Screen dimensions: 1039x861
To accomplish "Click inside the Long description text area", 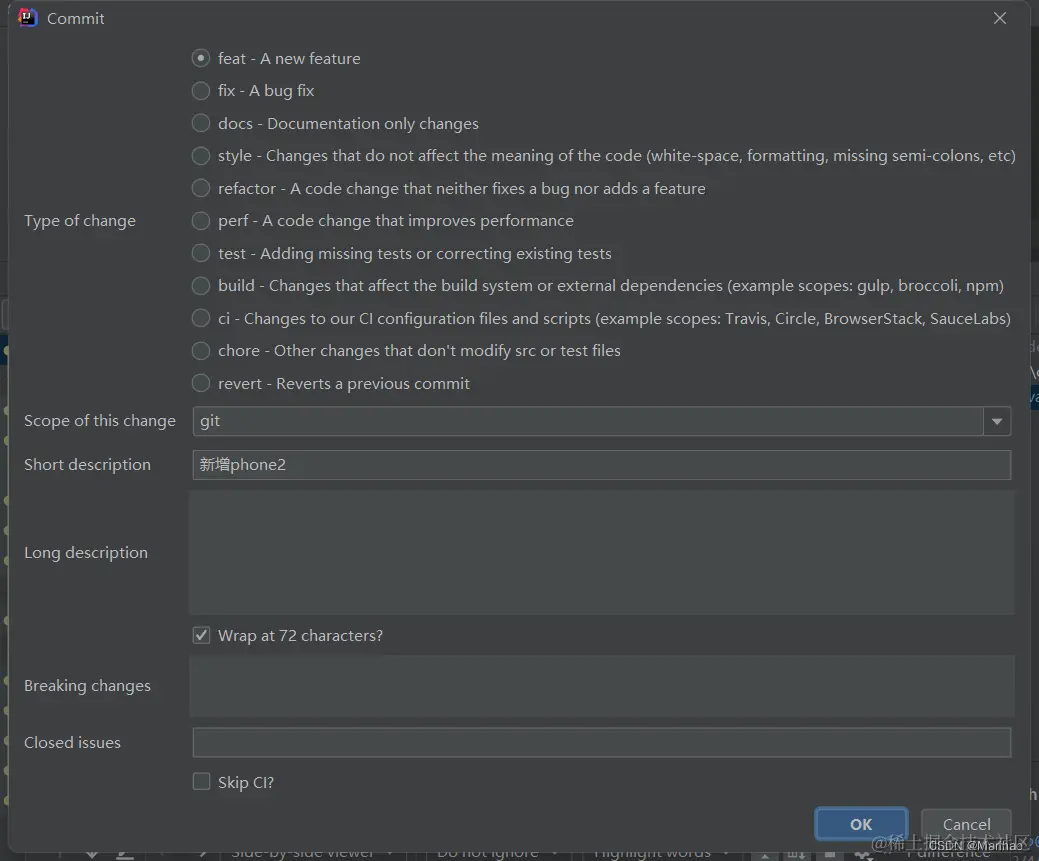I will pos(602,553).
